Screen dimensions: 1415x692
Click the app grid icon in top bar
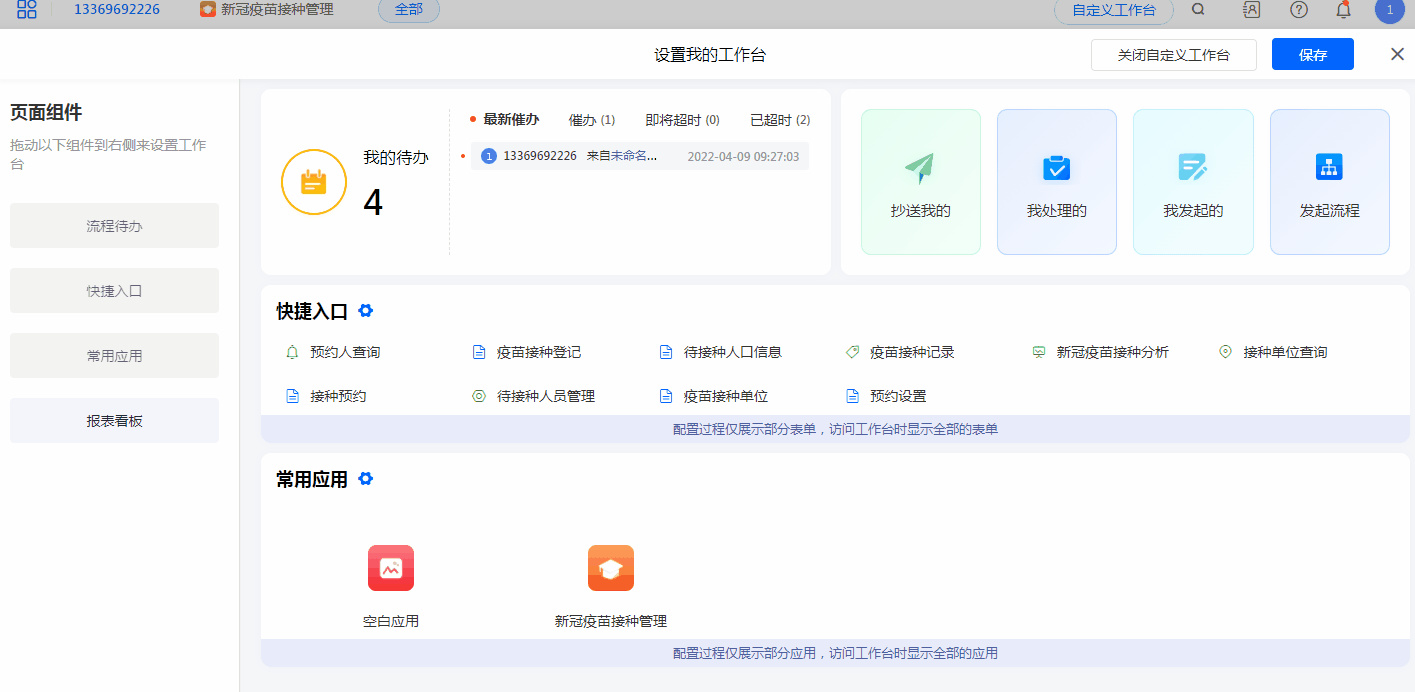(x=27, y=10)
